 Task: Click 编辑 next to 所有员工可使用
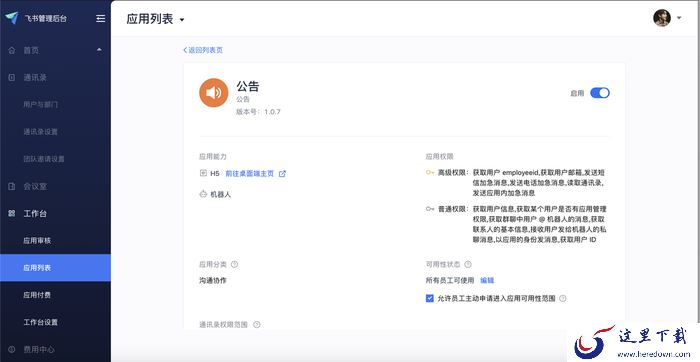[x=487, y=281]
